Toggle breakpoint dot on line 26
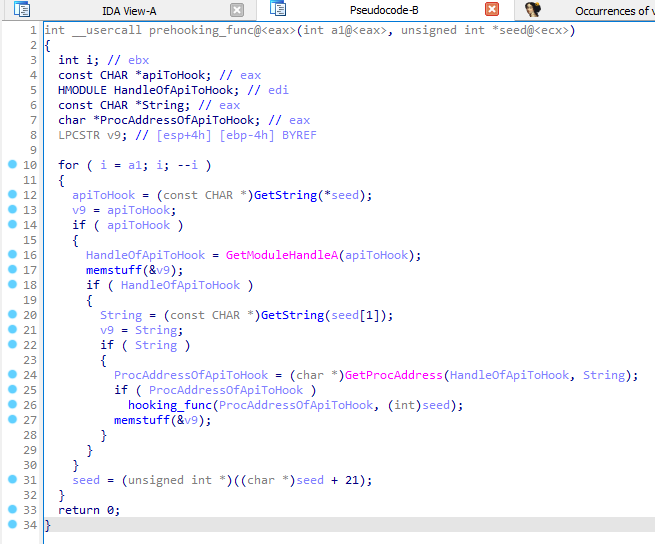This screenshot has width=655, height=544. pos(13,404)
